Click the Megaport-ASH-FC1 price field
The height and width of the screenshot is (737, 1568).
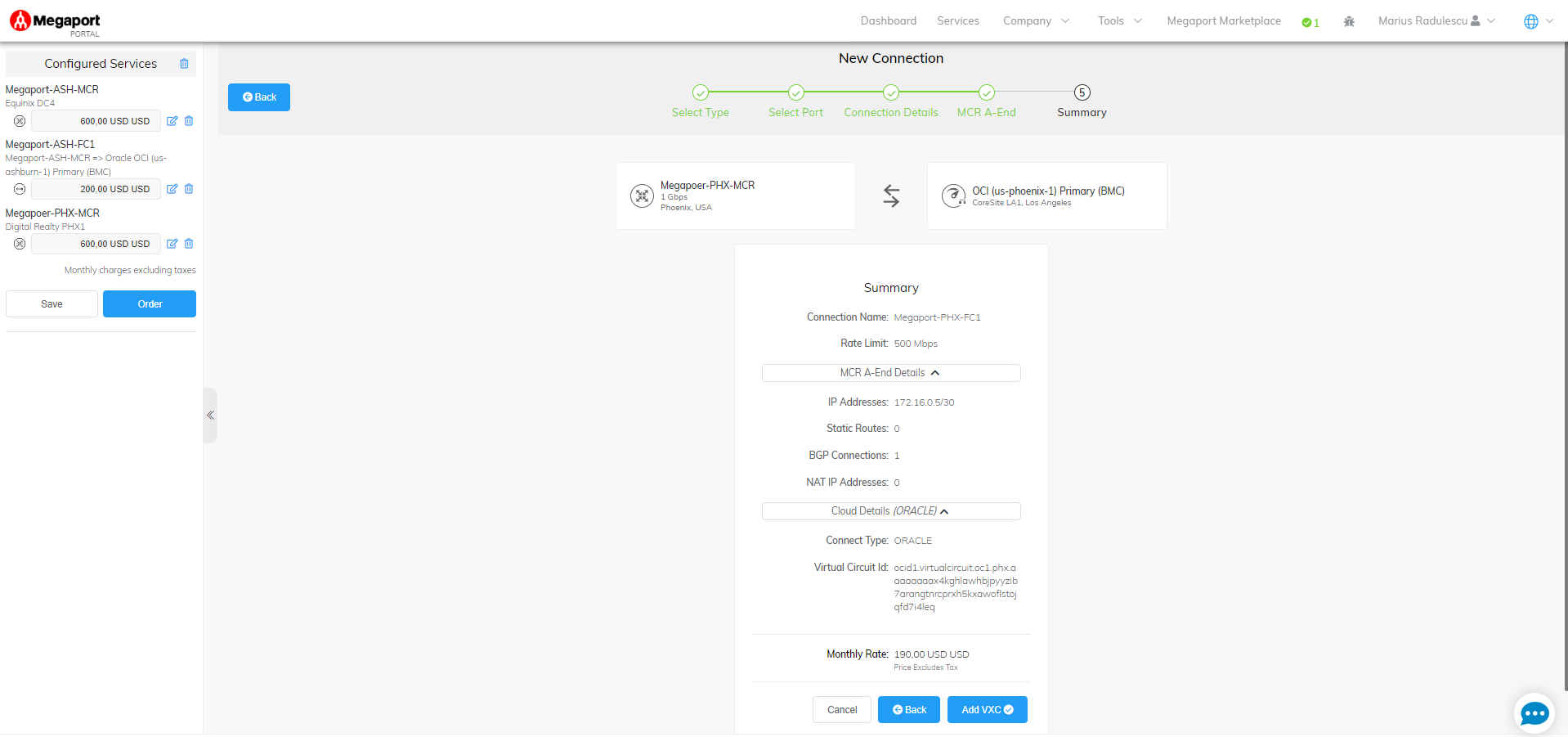coord(96,189)
